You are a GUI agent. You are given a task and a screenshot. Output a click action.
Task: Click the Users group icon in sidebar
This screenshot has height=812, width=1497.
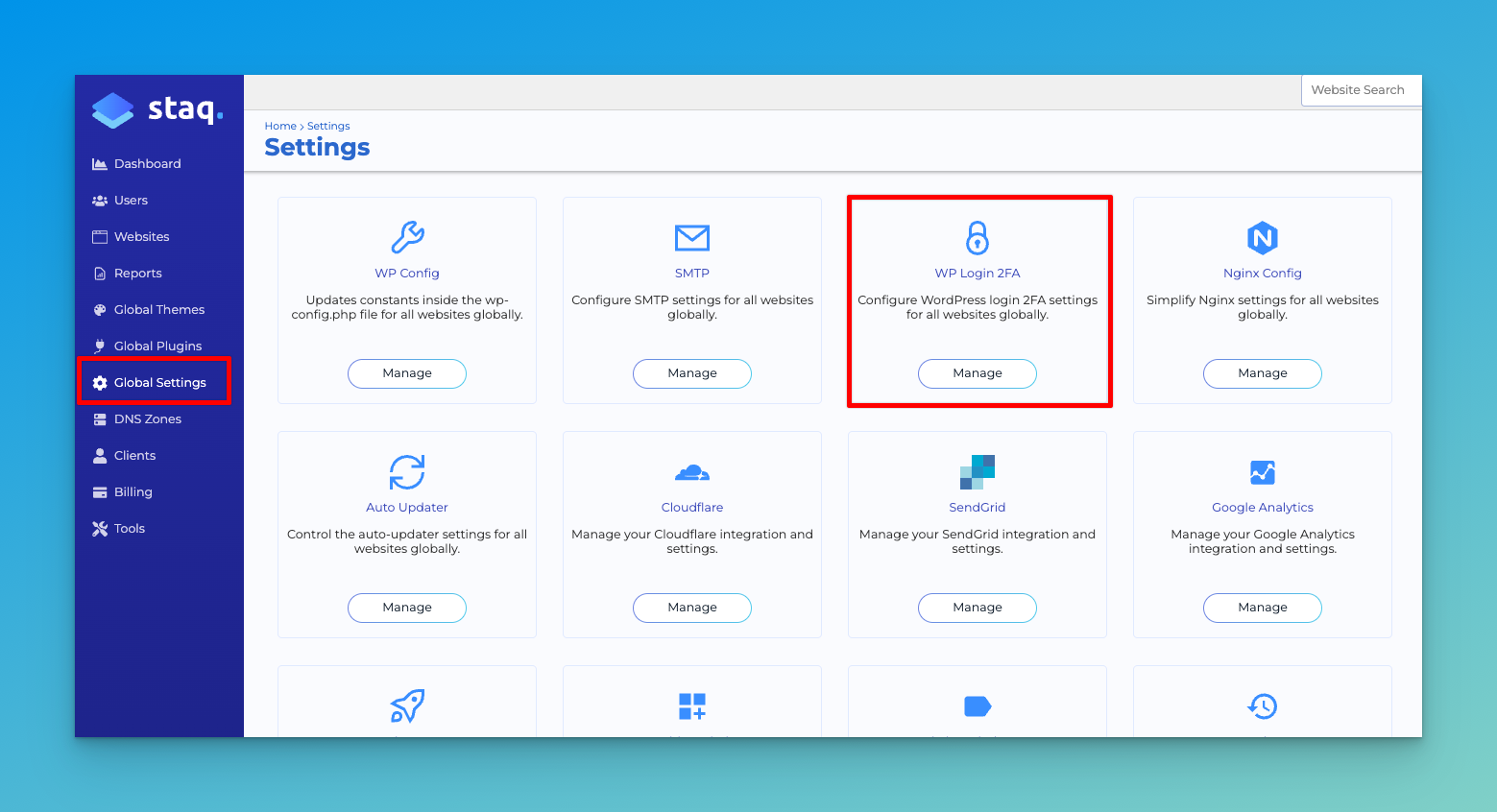[99, 201]
